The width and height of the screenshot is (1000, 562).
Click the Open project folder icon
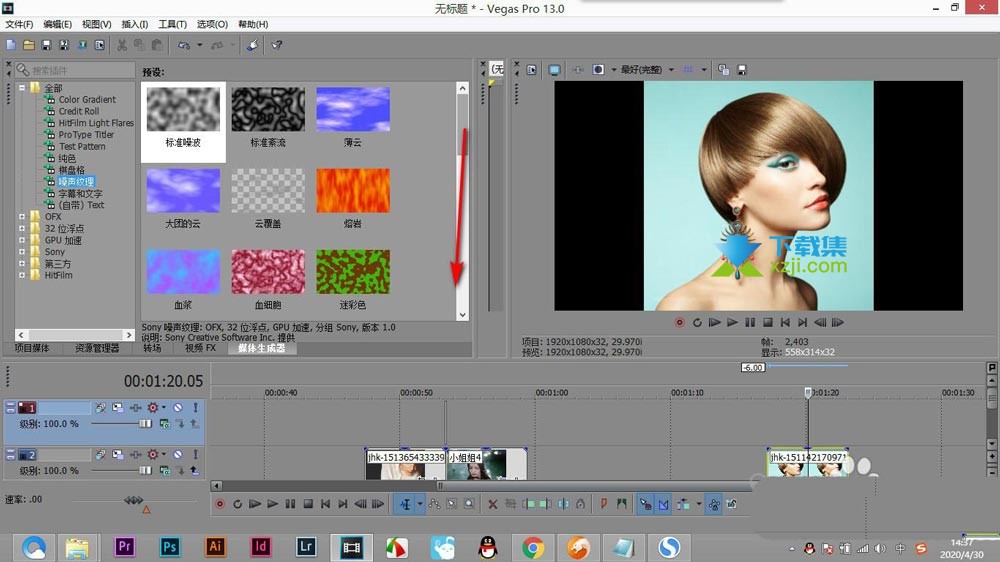29,45
